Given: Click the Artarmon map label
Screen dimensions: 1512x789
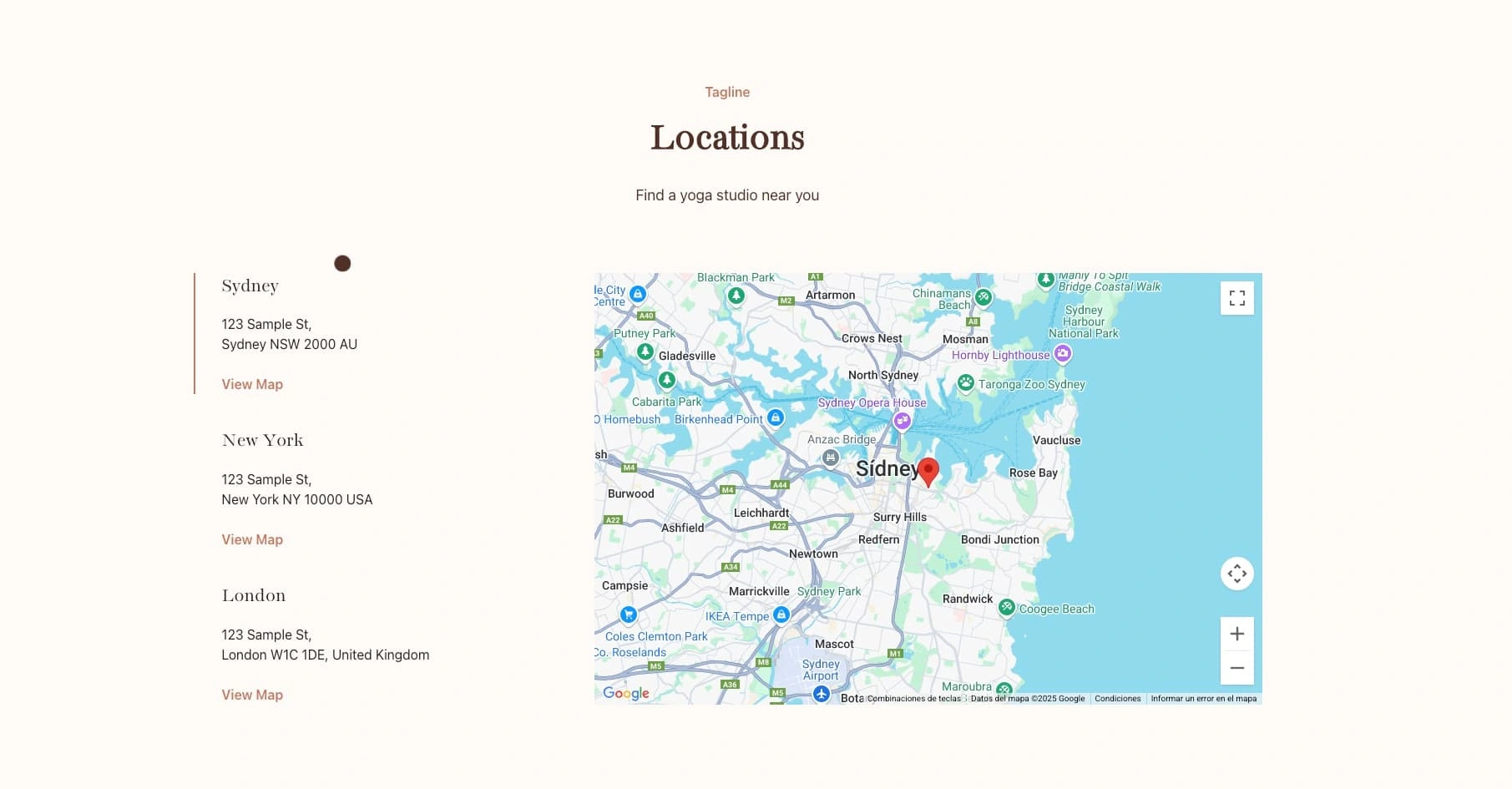Looking at the screenshot, I should (830, 295).
